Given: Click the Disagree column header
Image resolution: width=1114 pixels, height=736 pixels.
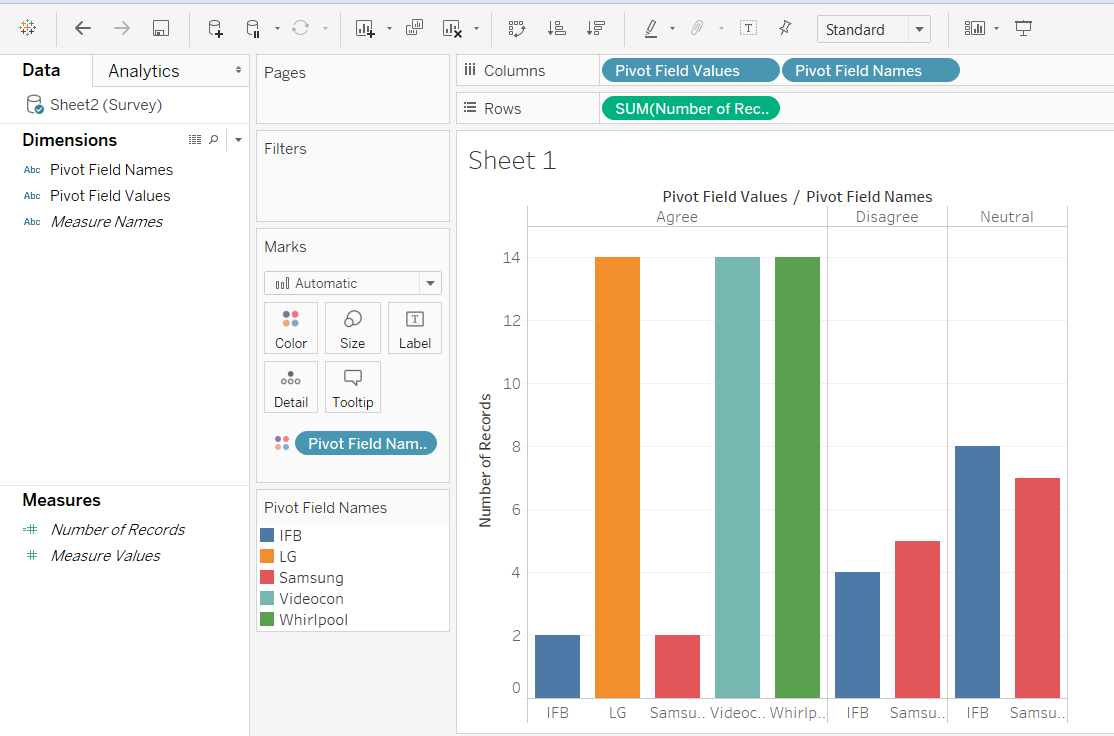Looking at the screenshot, I should [887, 217].
